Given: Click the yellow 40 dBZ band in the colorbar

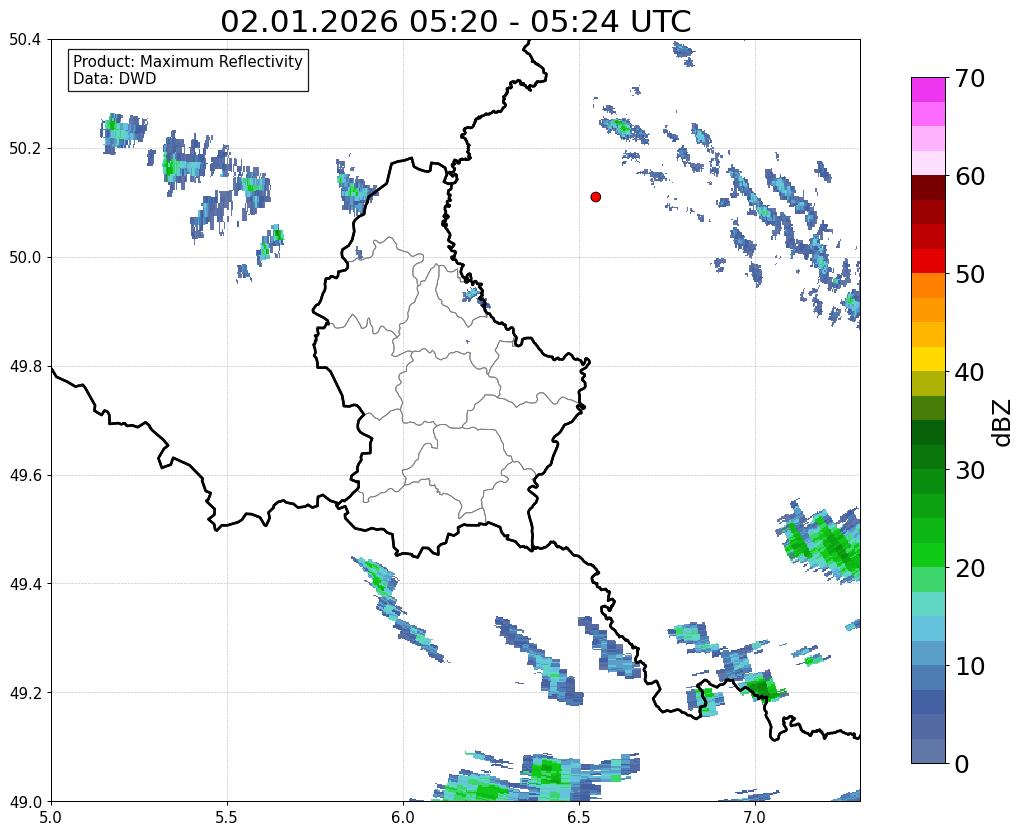Looking at the screenshot, I should 928,359.
